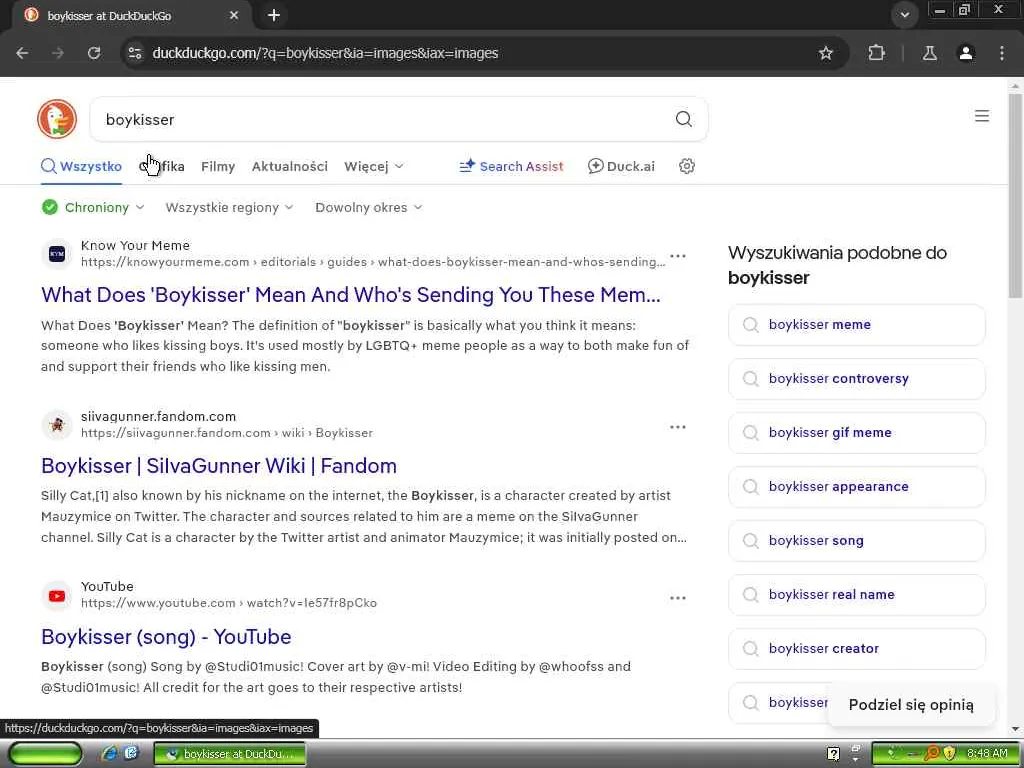The width and height of the screenshot is (1024, 768).
Task: Open Chrome three-dot menu
Action: point(1002,53)
